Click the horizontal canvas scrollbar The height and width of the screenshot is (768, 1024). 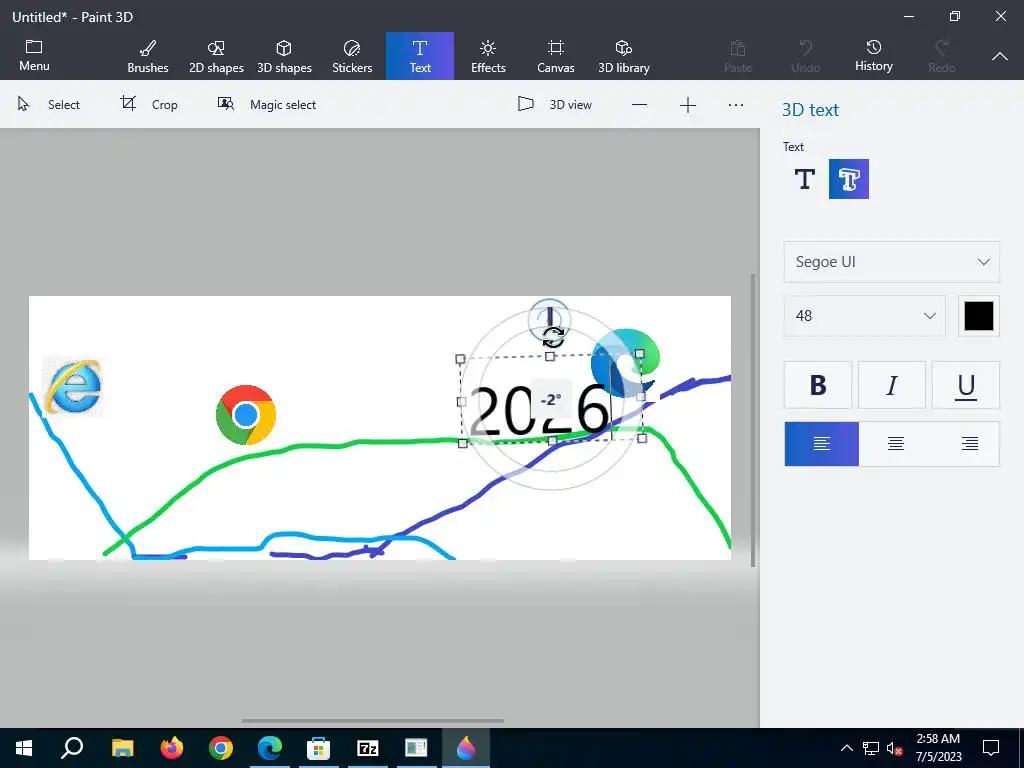click(372, 721)
